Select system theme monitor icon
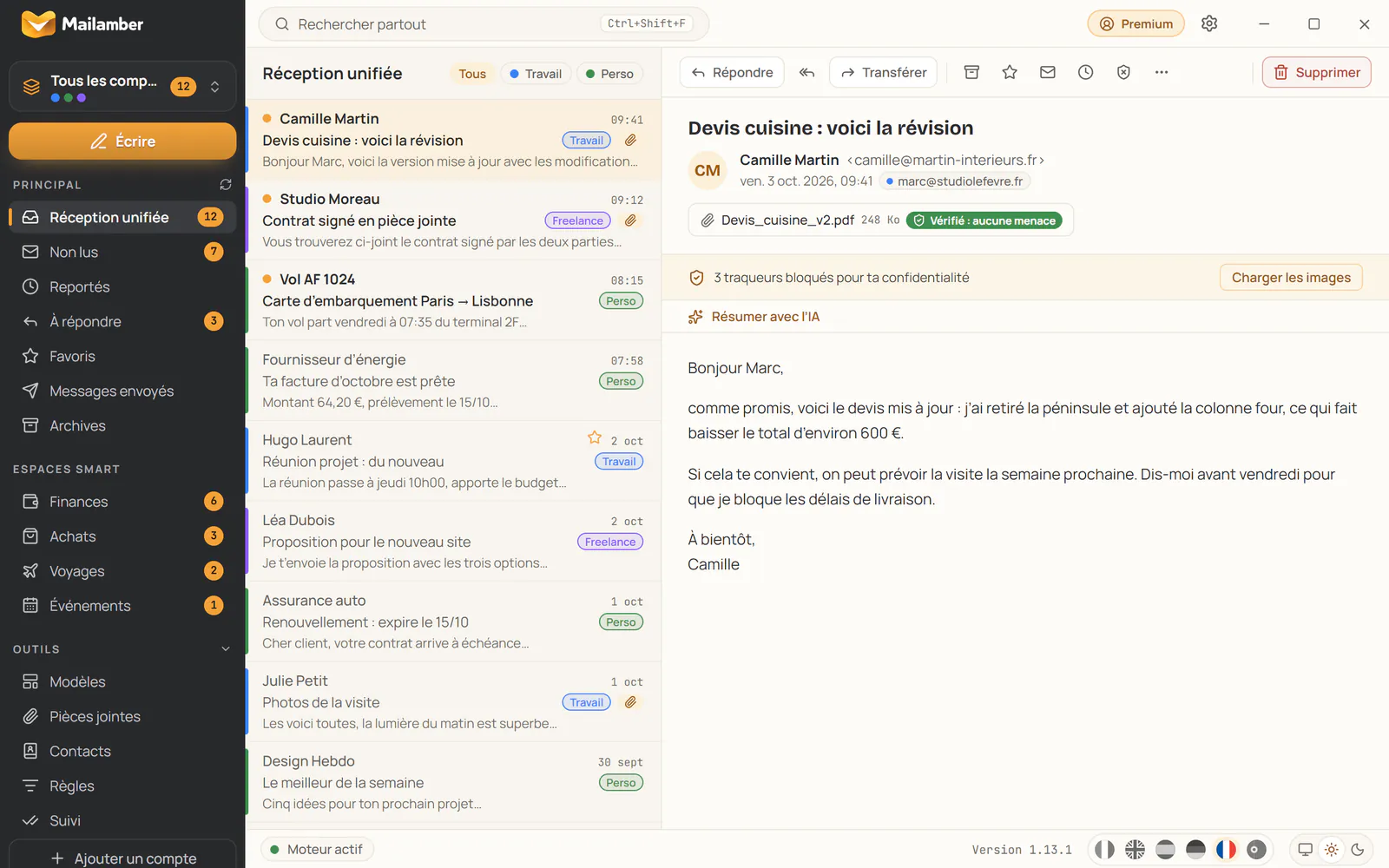The image size is (1389, 868). (x=1305, y=850)
